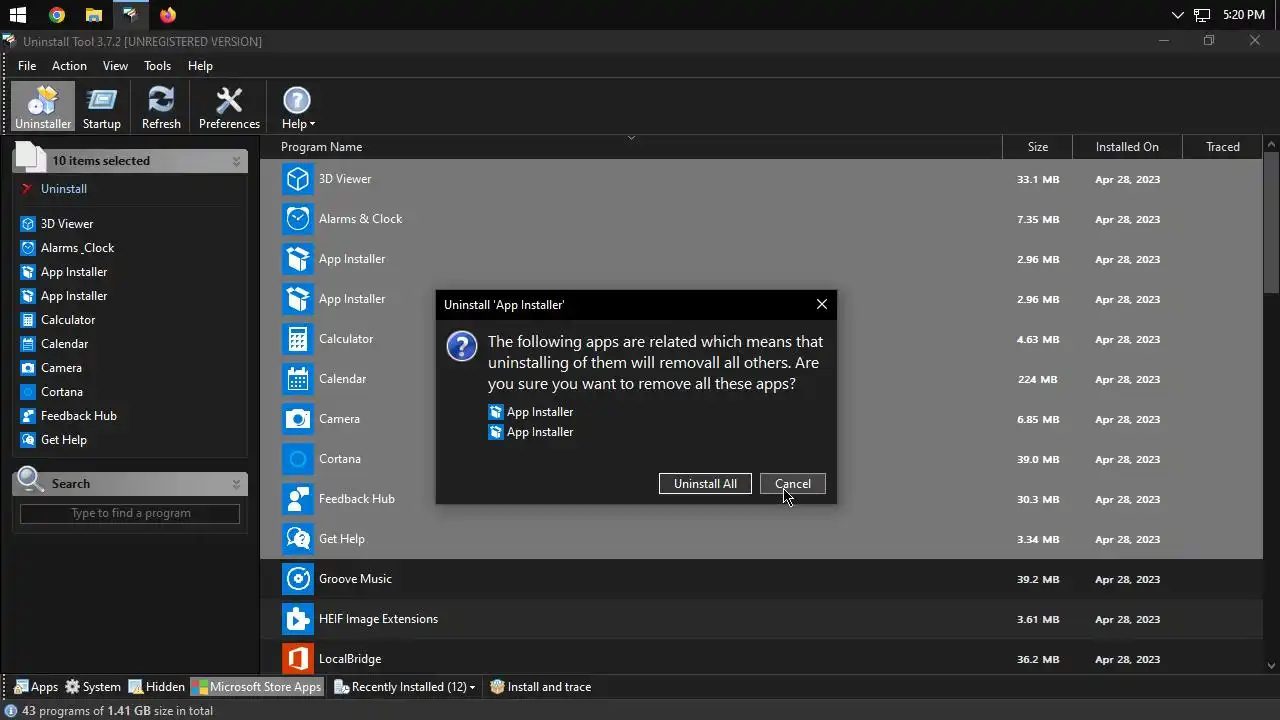The width and height of the screenshot is (1280, 720).
Task: Open Firefox from the taskbar
Action: 167,15
